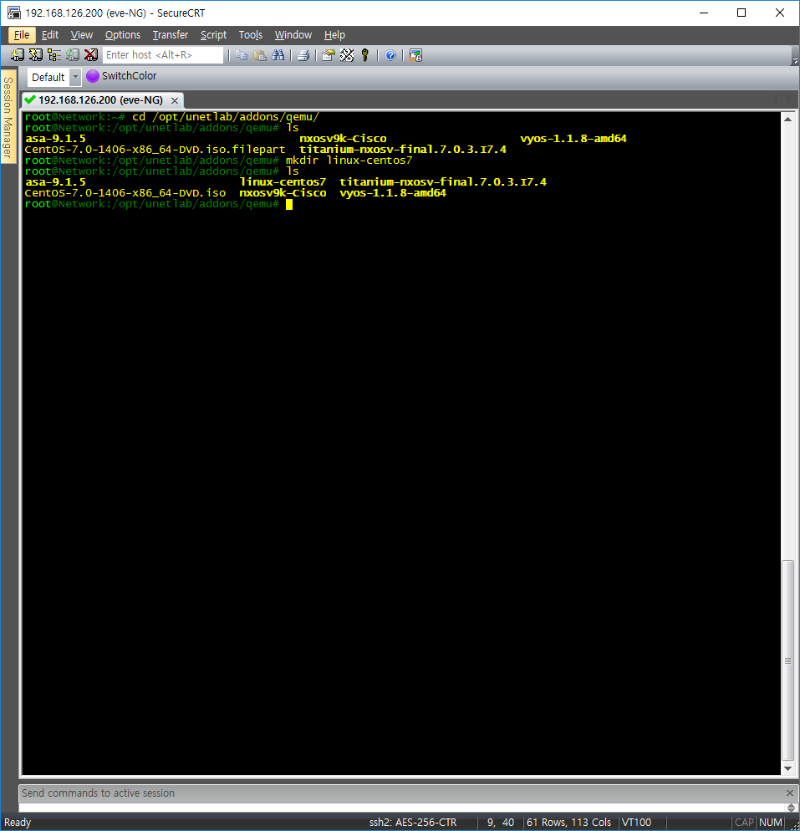Viewport: 800px width, 831px height.
Task: Minimize the SecureCRT window
Action: tap(704, 13)
